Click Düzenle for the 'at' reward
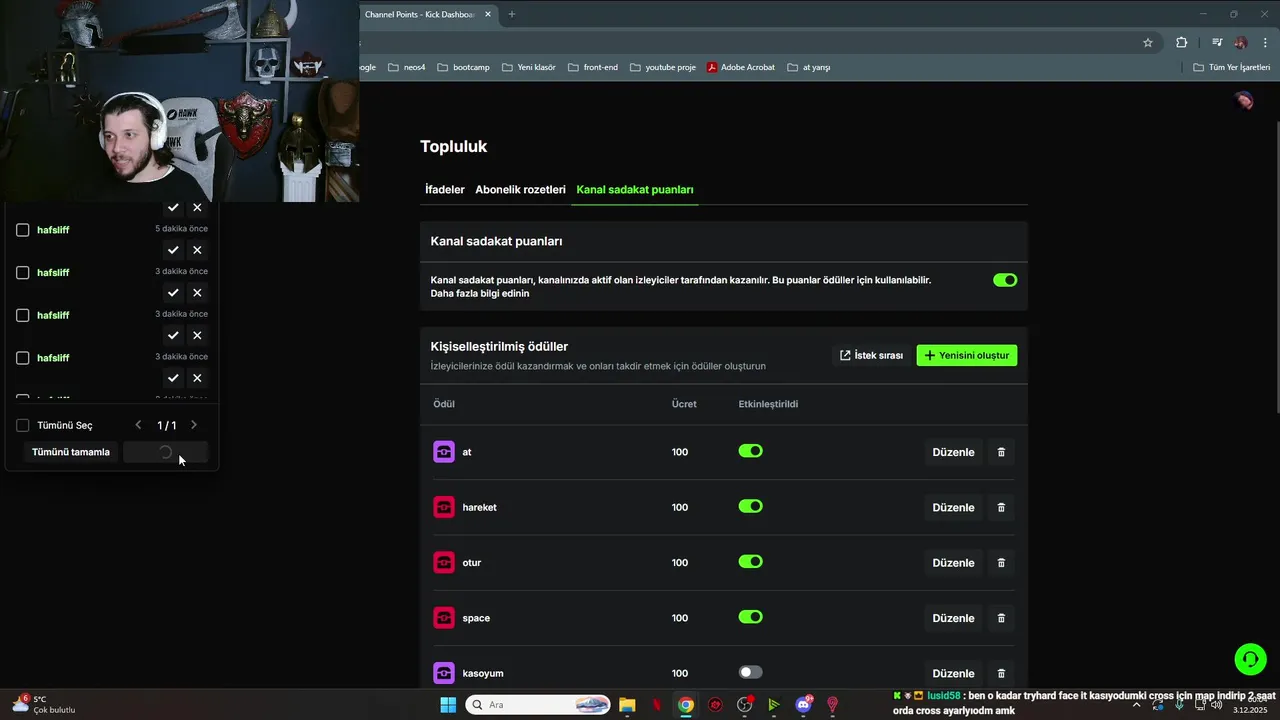1280x720 pixels. coord(953,452)
